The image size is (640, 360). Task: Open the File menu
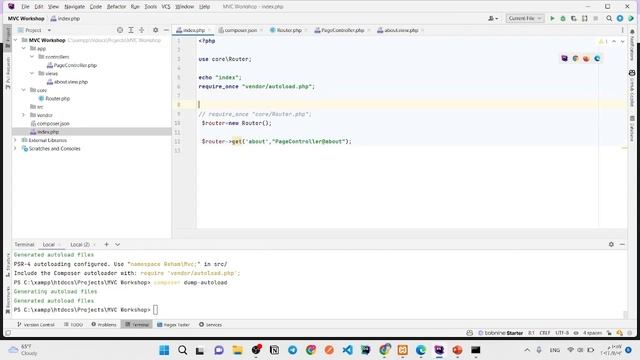tap(25, 7)
